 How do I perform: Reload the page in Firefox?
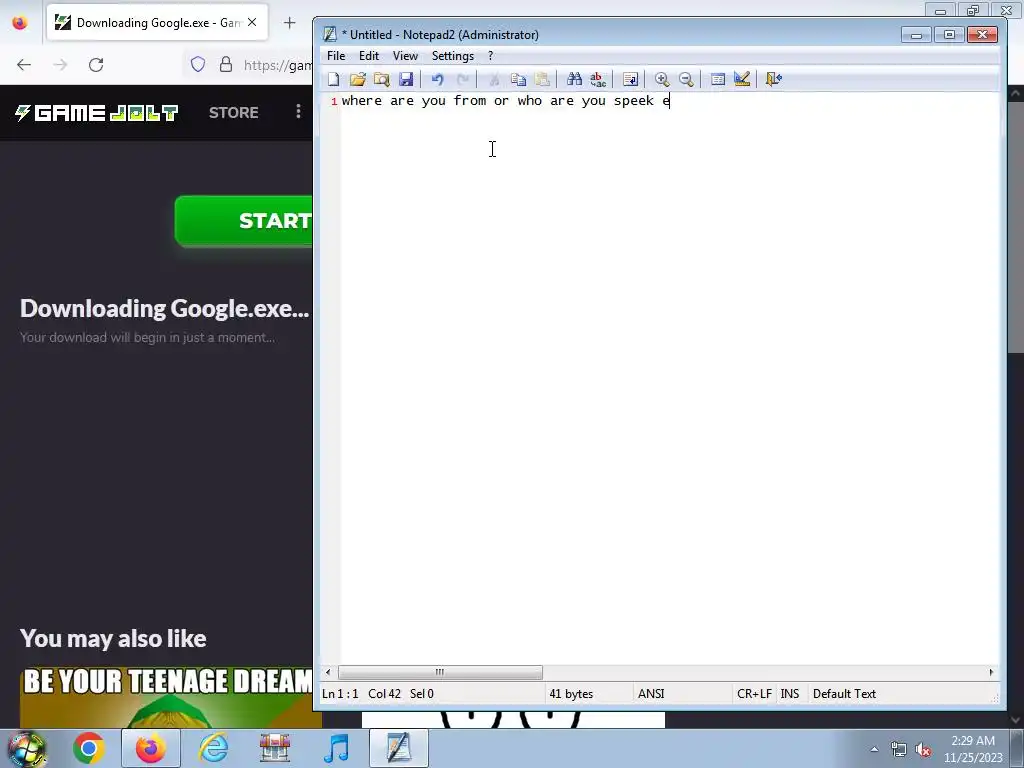pyautogui.click(x=96, y=65)
